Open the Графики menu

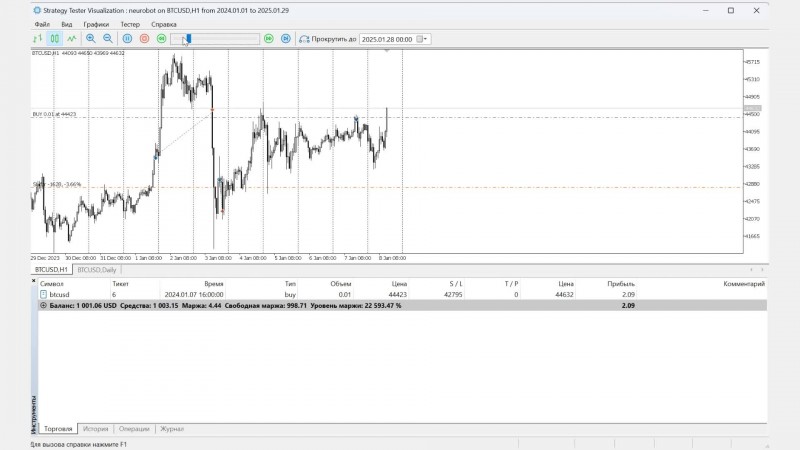click(x=96, y=24)
